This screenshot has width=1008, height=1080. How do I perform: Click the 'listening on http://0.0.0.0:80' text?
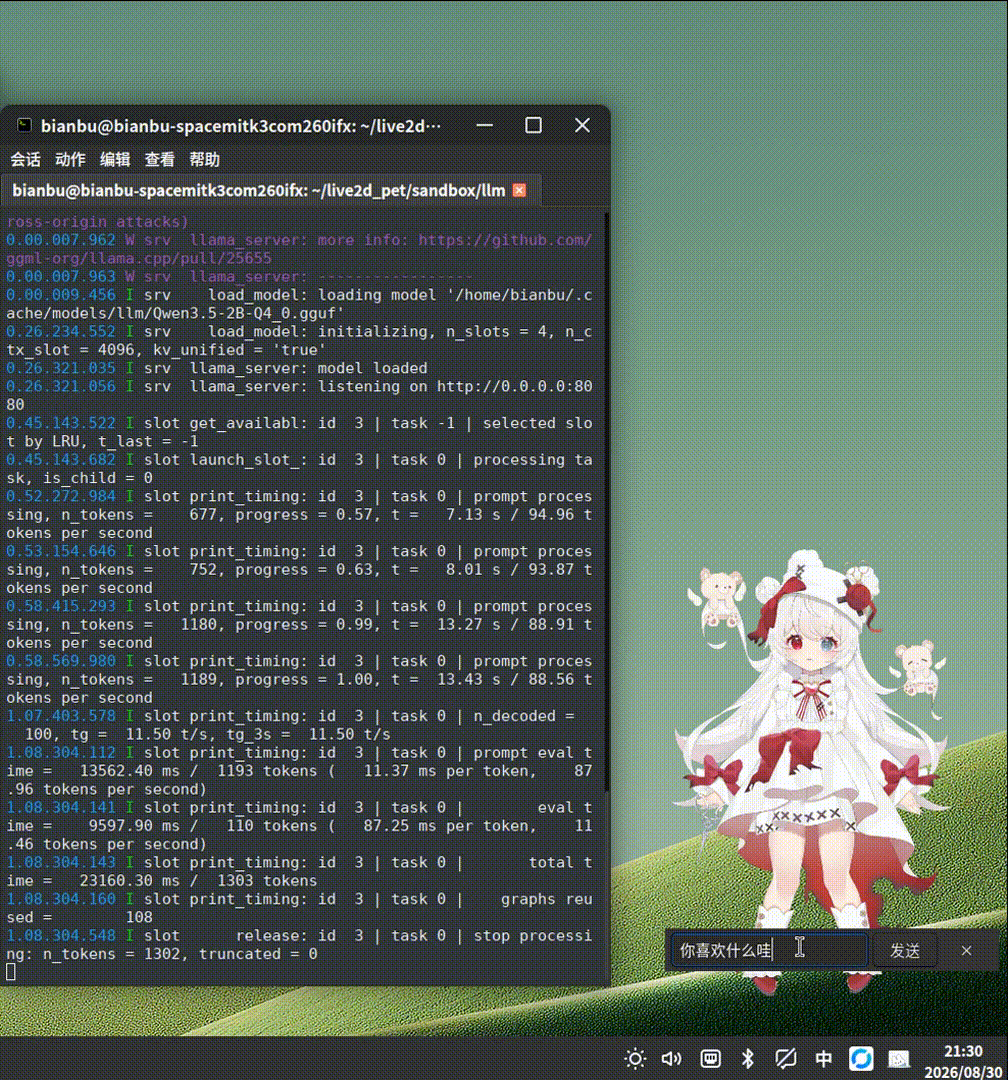click(455, 386)
